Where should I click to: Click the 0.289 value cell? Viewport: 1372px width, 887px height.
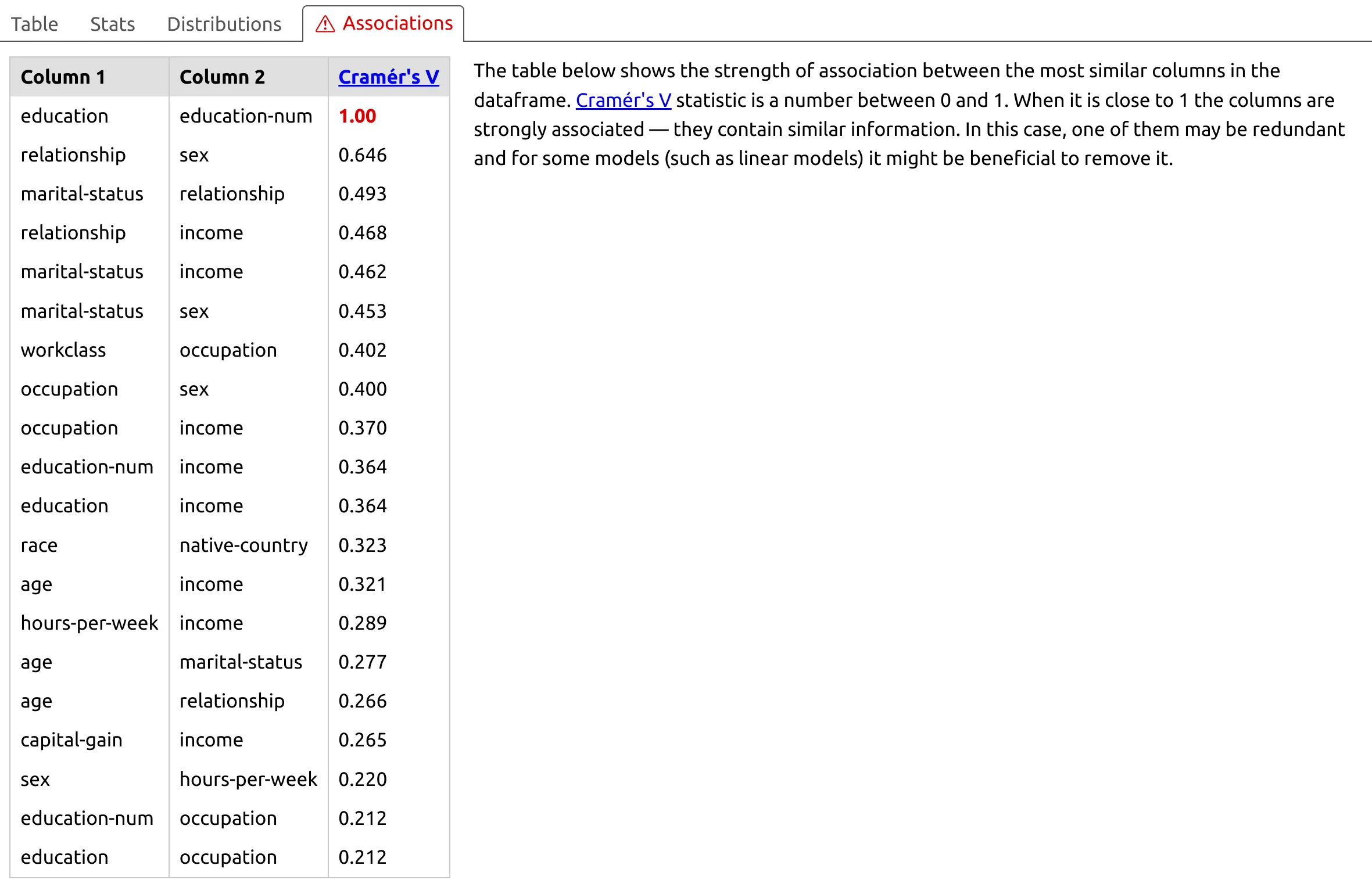tap(363, 623)
